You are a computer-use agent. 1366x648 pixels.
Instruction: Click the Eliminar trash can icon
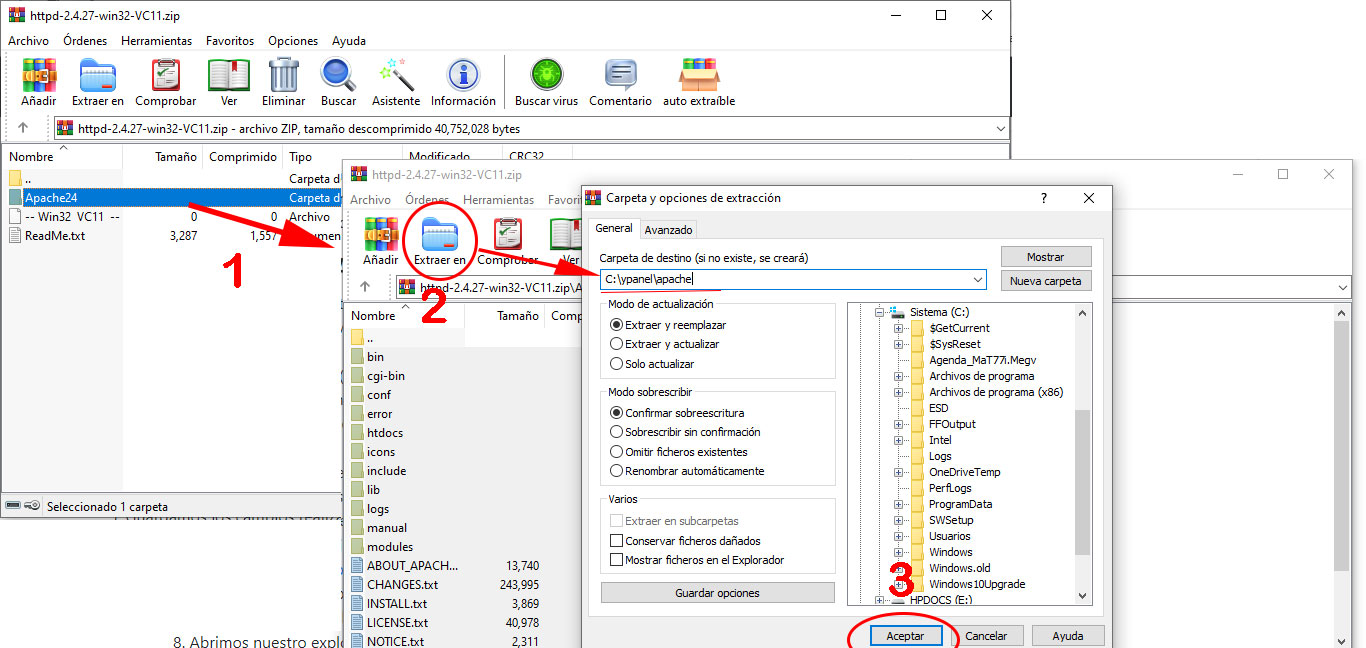click(x=284, y=82)
